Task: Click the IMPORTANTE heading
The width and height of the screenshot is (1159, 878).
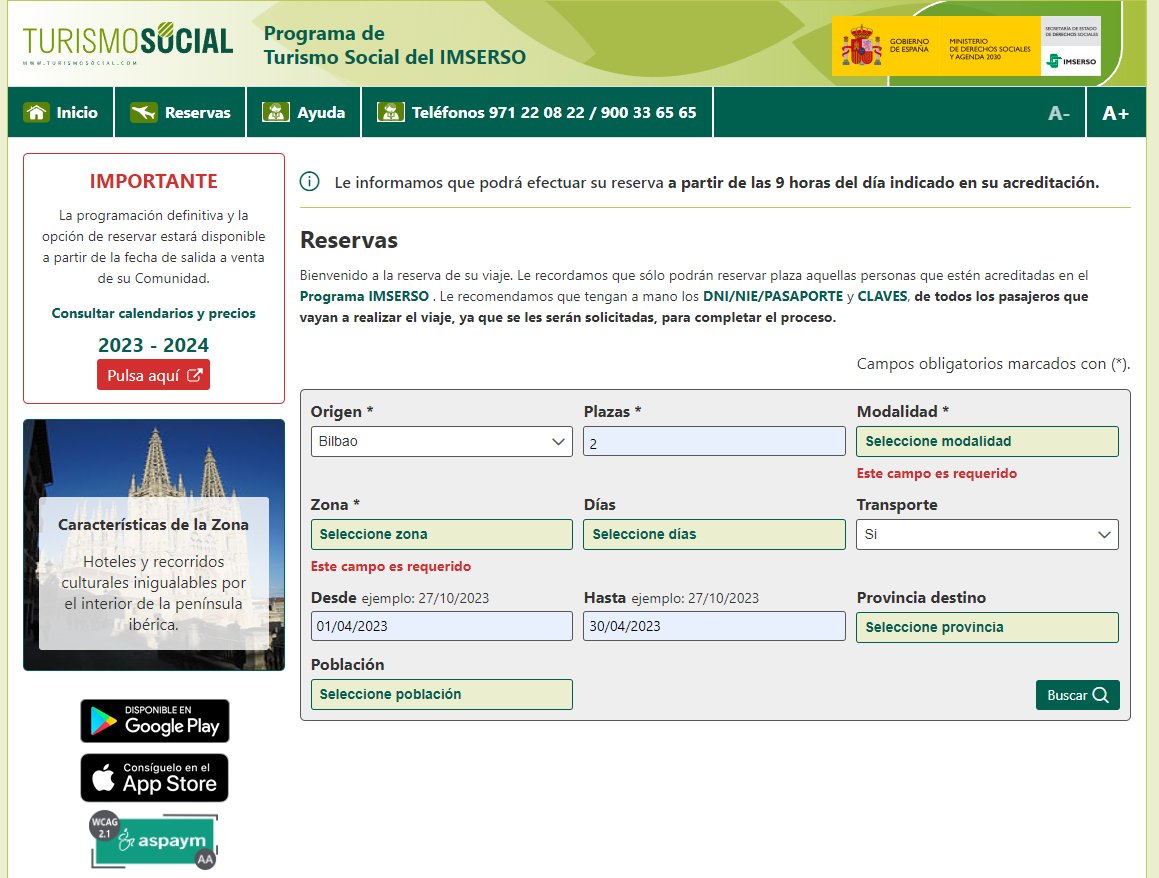Action: 154,181
